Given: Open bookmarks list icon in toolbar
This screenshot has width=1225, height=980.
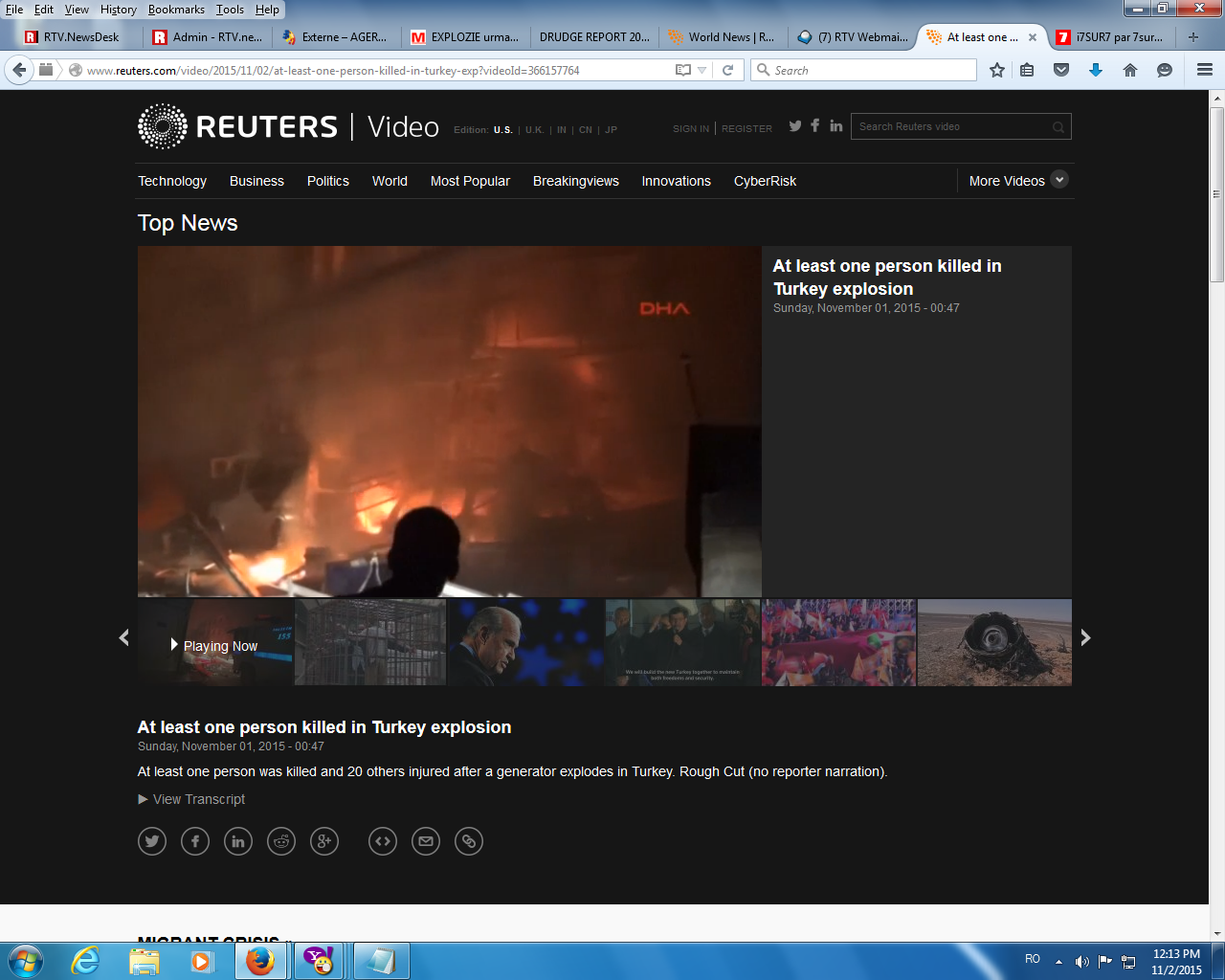Looking at the screenshot, I should (1027, 70).
